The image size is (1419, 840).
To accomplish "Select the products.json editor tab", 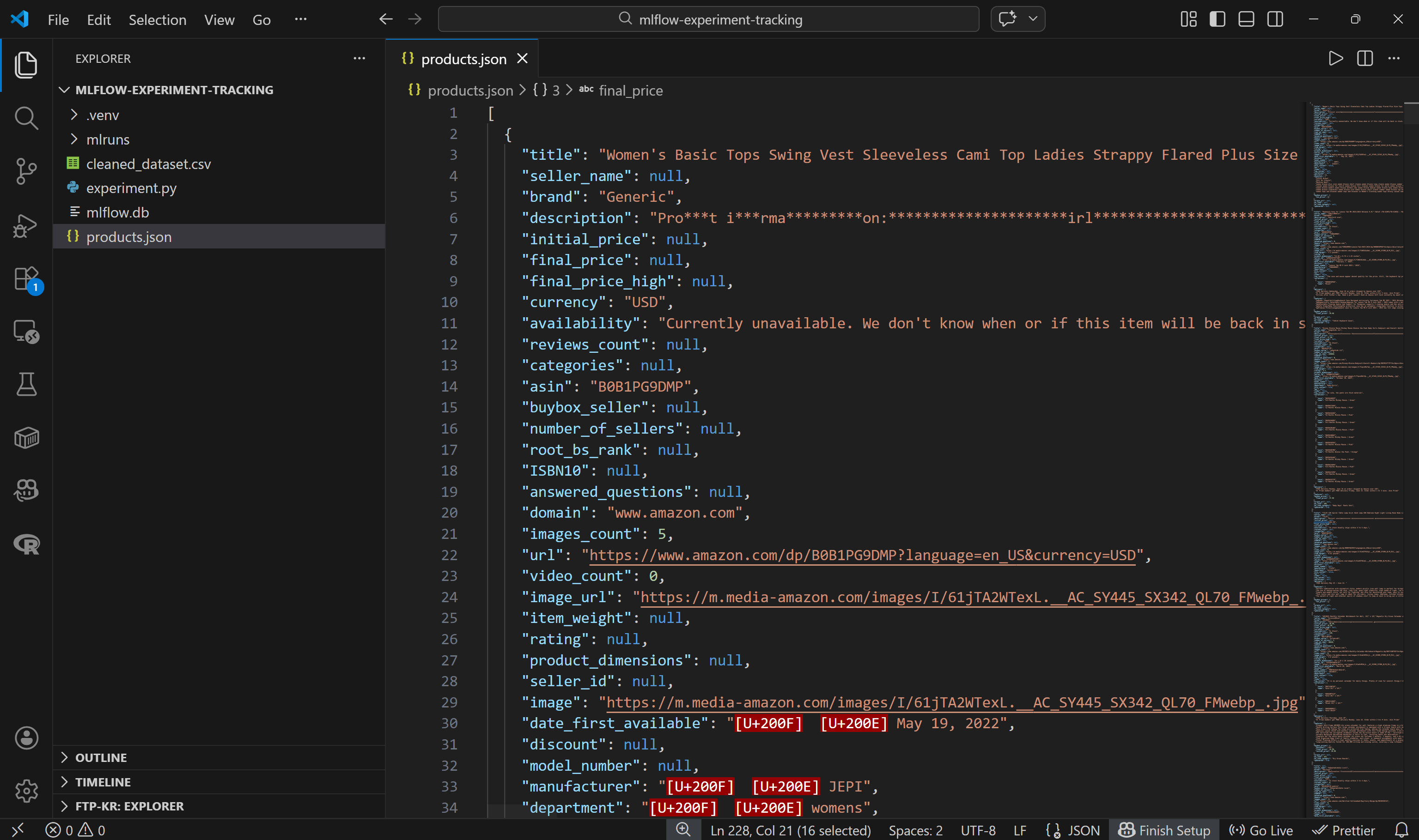I will pos(462,58).
